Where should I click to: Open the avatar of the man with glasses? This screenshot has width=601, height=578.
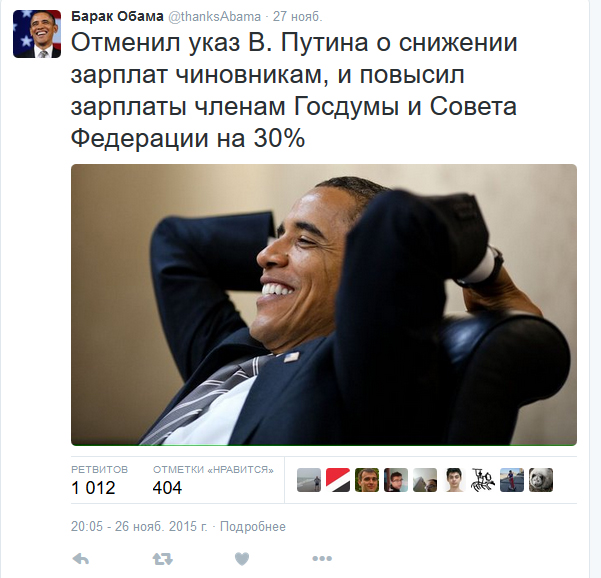[396, 480]
